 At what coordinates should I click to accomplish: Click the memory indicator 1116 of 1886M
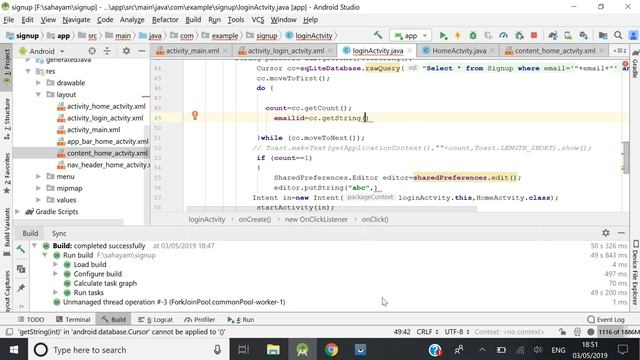point(618,332)
